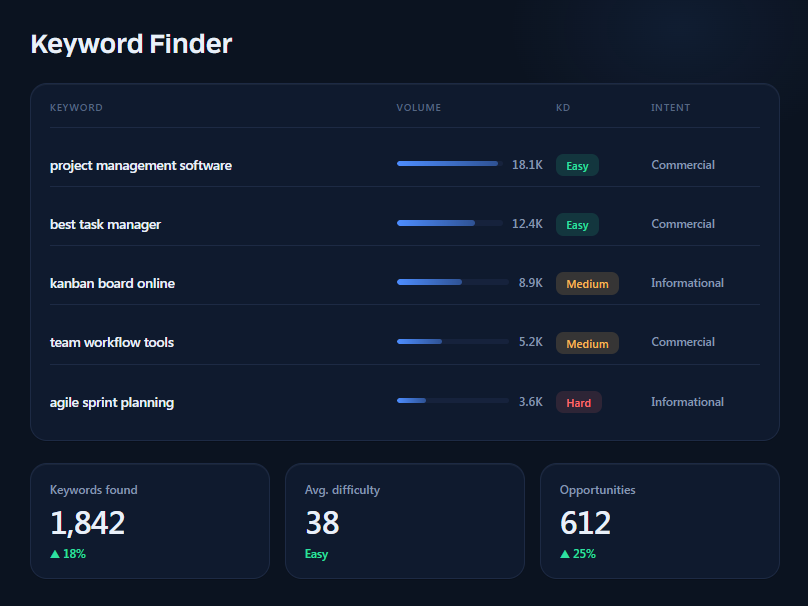Click Commercial intent for best task manager

click(683, 224)
